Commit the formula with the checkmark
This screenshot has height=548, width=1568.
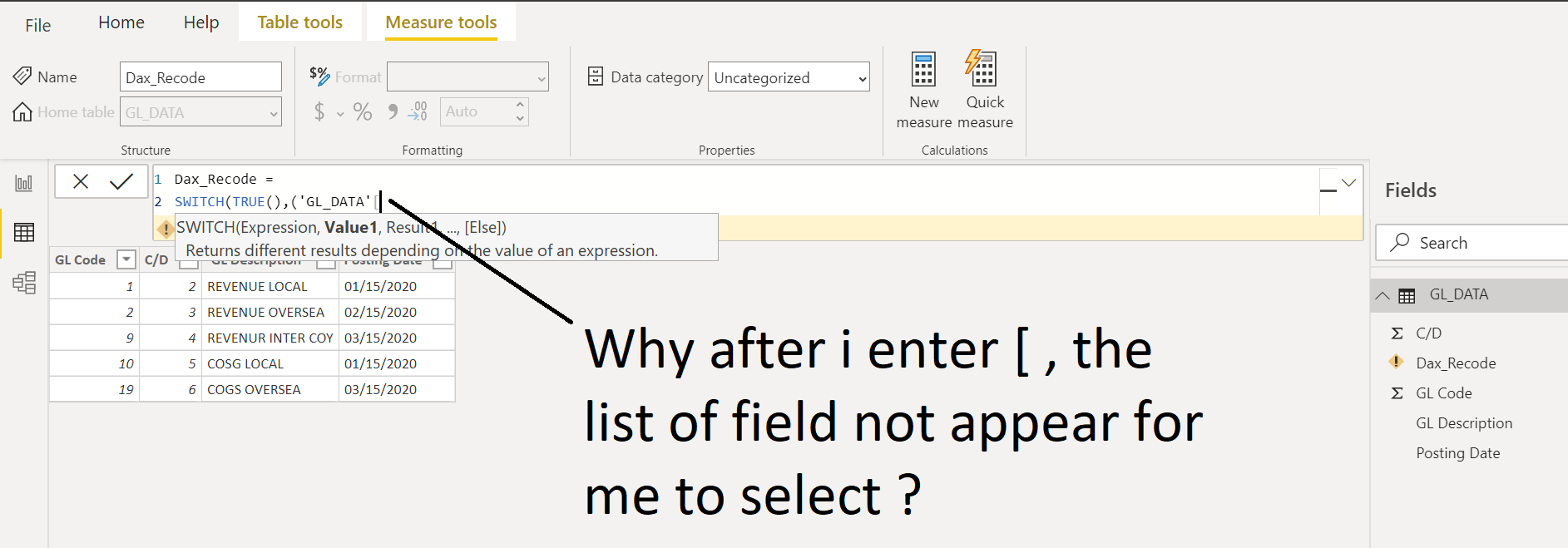tap(121, 181)
